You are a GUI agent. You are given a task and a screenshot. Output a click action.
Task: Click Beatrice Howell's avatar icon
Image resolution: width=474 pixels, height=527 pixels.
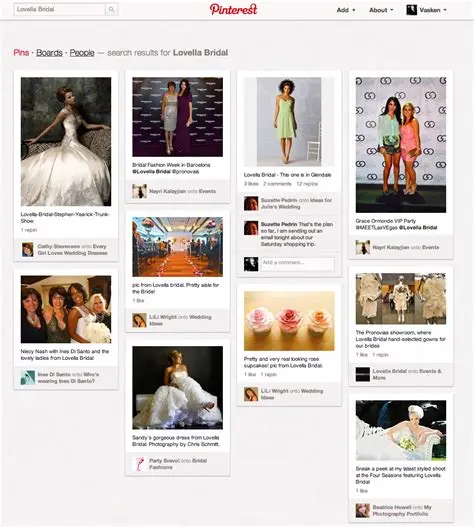click(362, 511)
